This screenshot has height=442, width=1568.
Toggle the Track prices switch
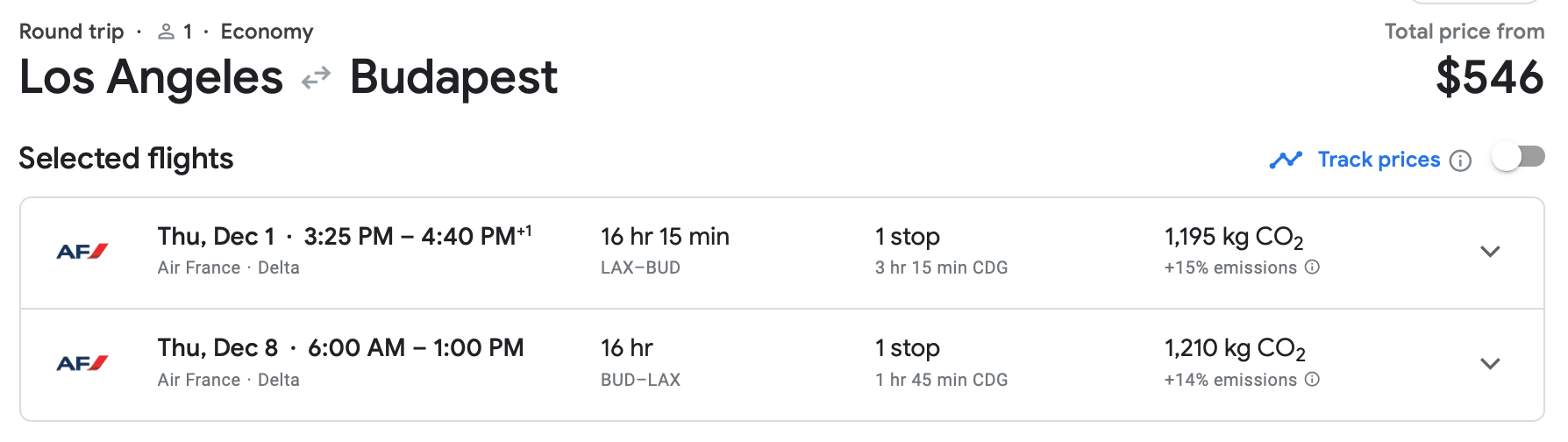tap(1518, 158)
